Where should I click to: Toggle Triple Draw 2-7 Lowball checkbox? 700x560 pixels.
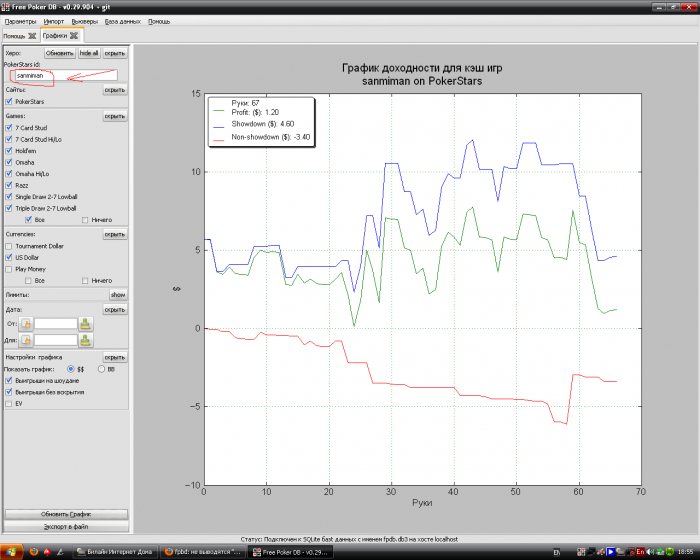tap(8, 208)
